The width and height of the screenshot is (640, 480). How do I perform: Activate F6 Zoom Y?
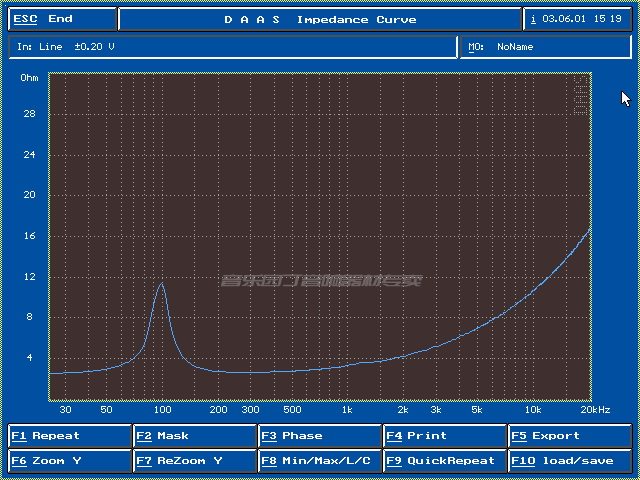tap(69, 461)
